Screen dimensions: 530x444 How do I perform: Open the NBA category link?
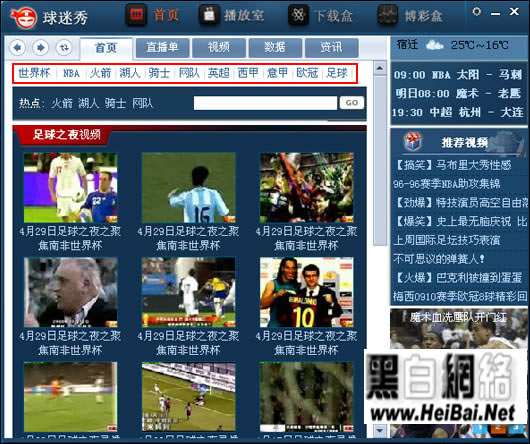click(71, 73)
